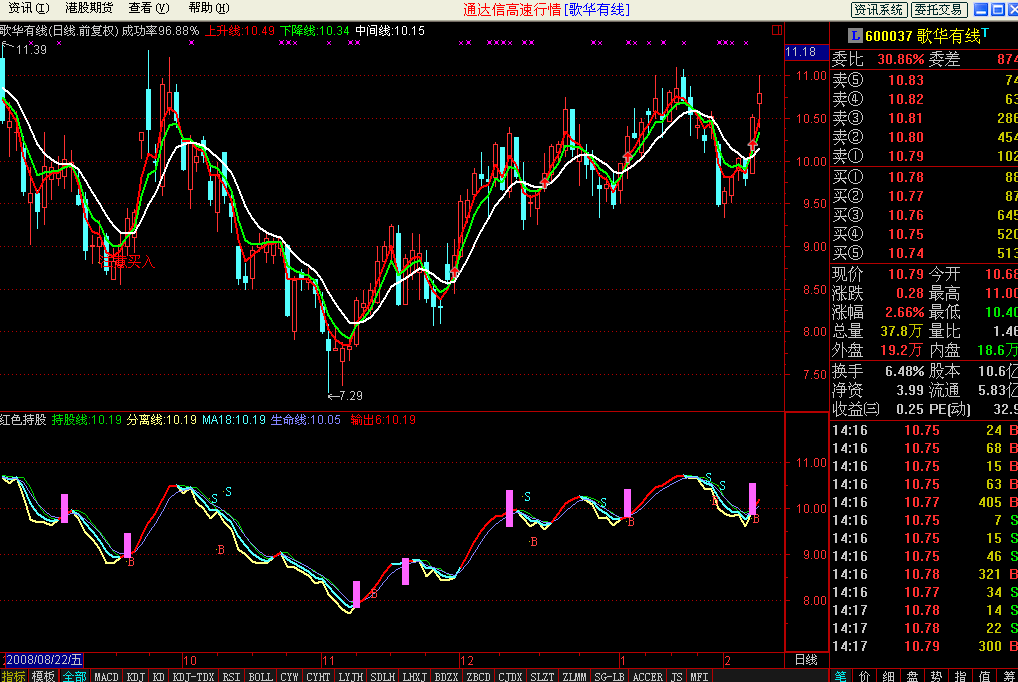The image size is (1018, 682).
Task: Switch to the KDJ-TDX indicator
Action: 193,677
